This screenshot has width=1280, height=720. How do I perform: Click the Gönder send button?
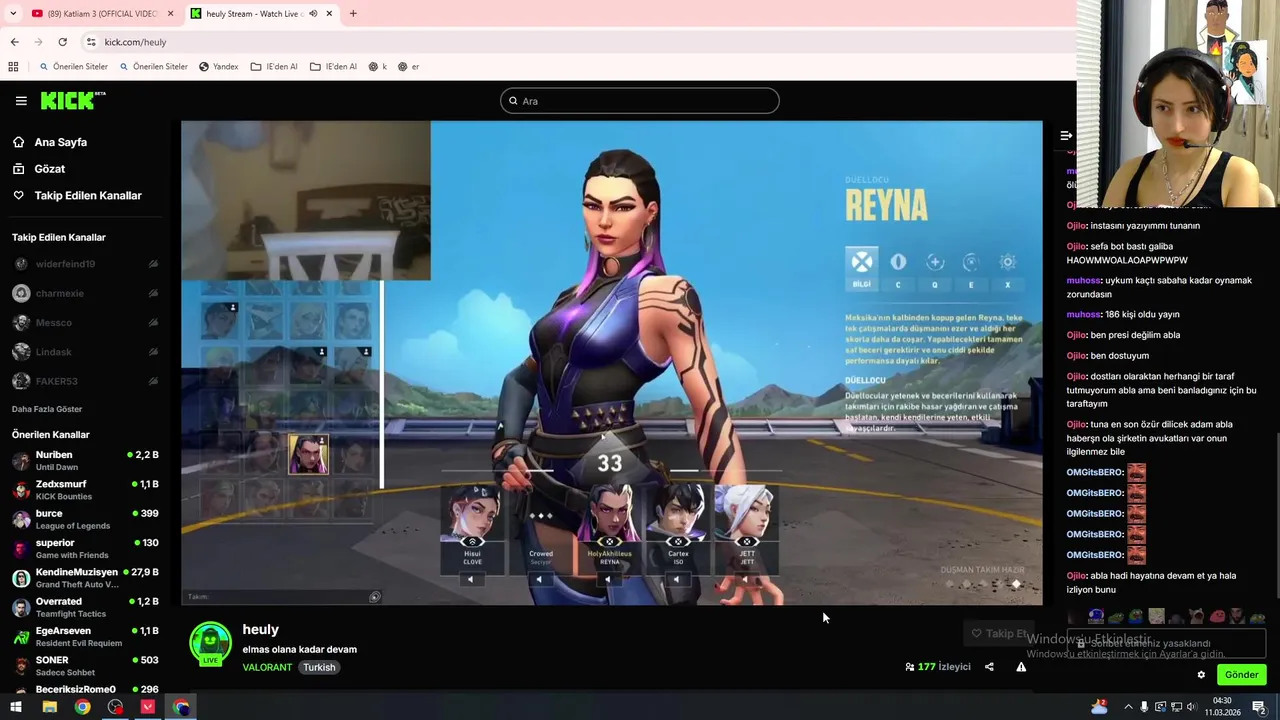click(x=1241, y=675)
